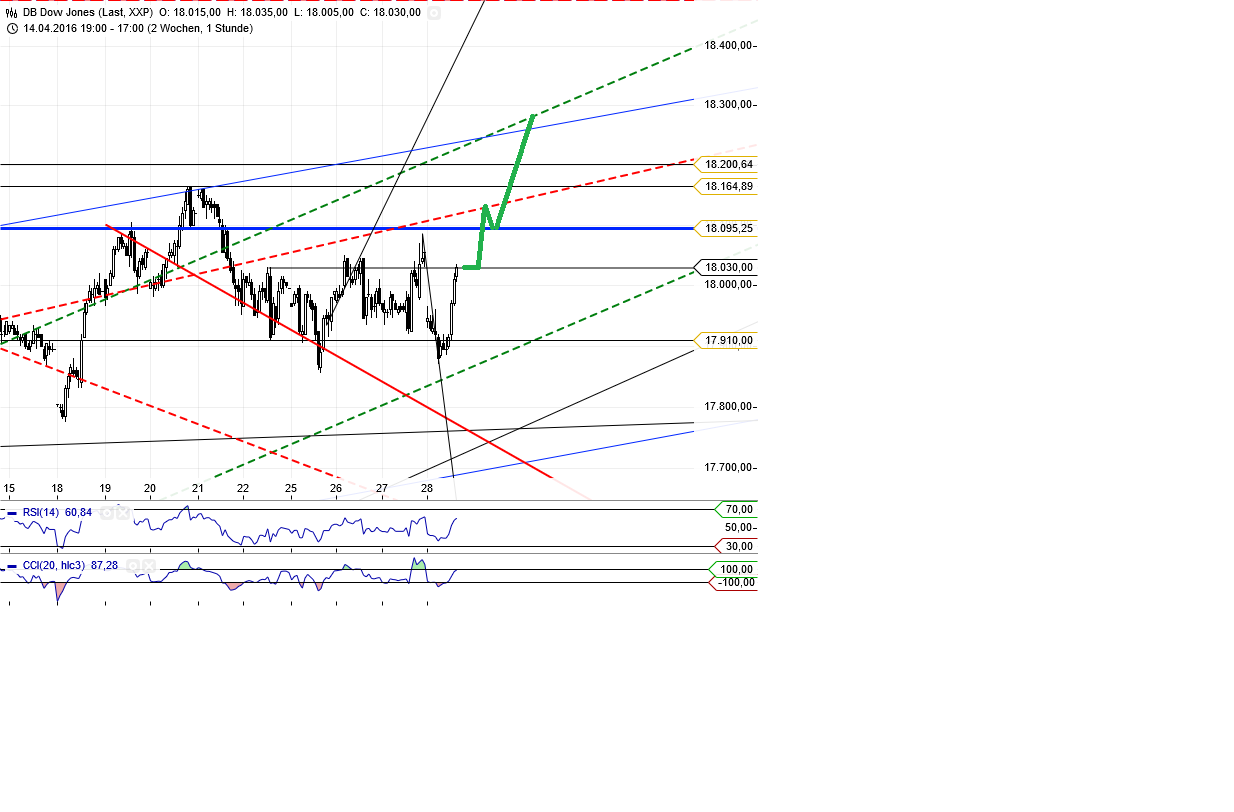Click the date label 21 on the time axis
The height and width of the screenshot is (812, 1234).
(198, 488)
